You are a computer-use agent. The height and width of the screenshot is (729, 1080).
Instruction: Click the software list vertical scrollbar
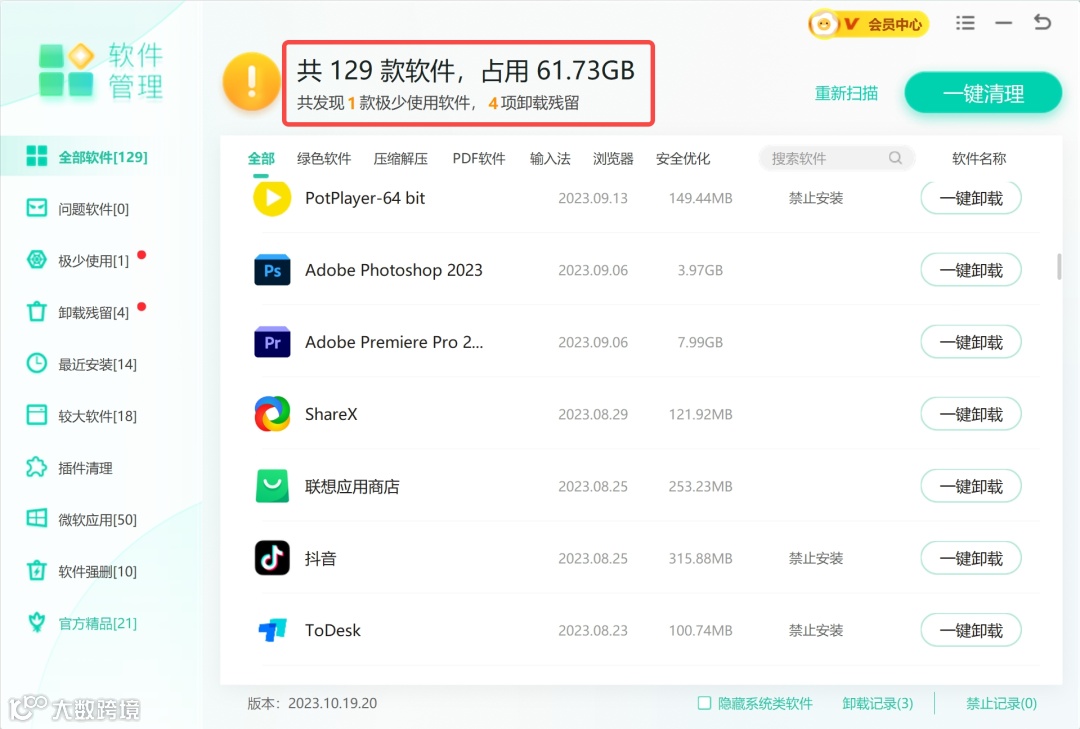tap(1059, 267)
